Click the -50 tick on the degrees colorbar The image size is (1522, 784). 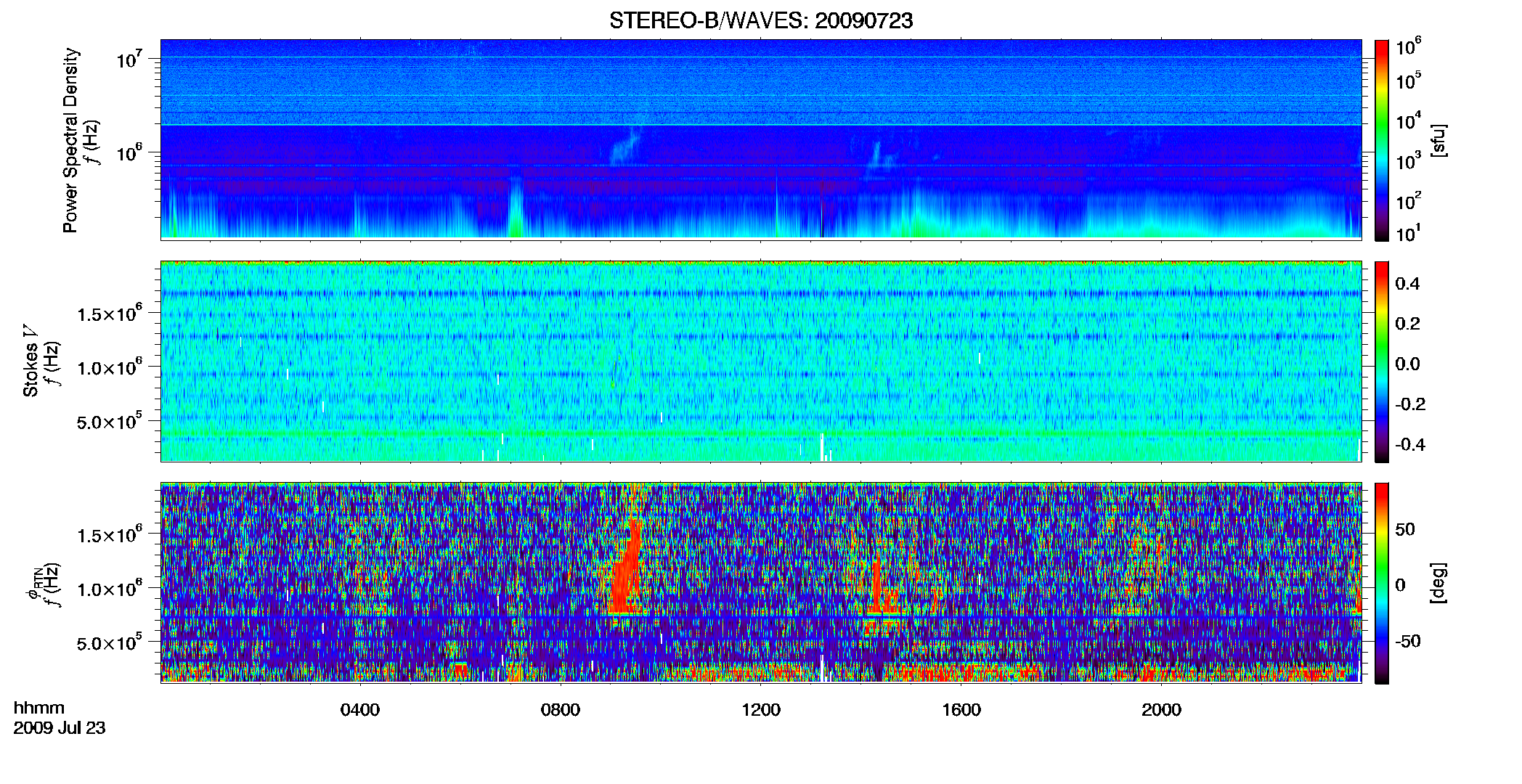coord(1407,641)
